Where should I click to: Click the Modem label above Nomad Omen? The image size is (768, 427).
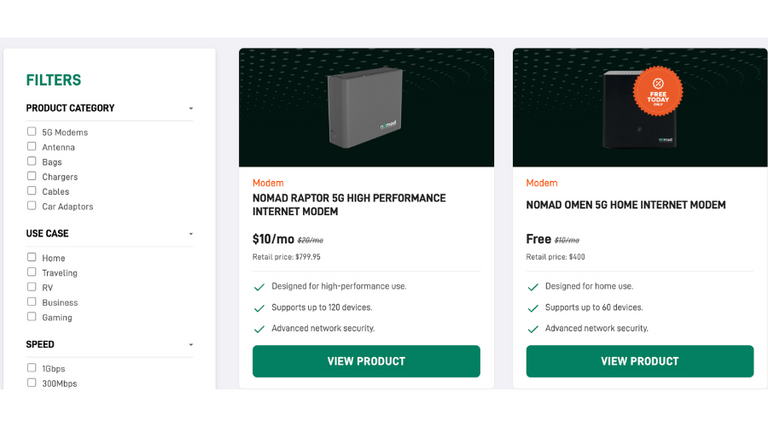tap(541, 183)
